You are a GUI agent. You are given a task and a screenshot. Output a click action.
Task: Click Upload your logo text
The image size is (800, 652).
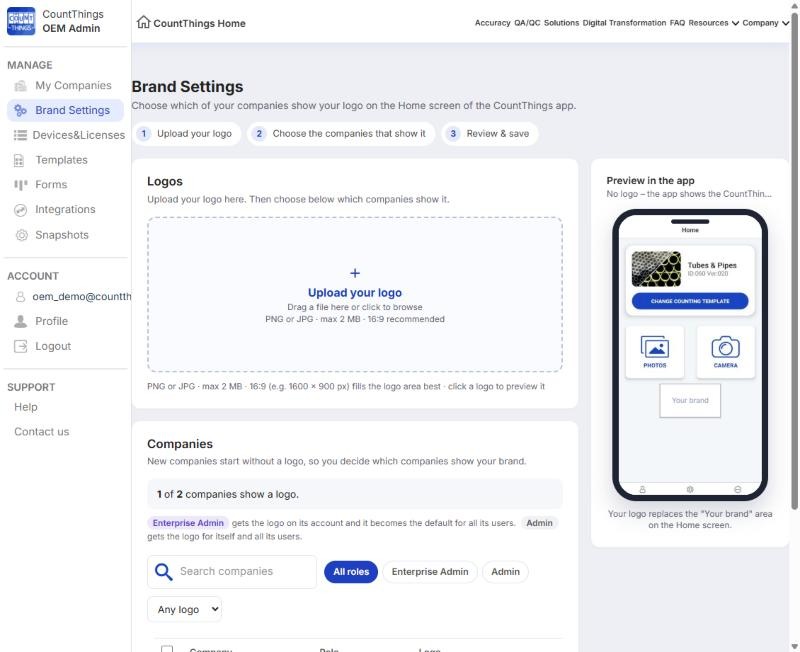point(355,293)
